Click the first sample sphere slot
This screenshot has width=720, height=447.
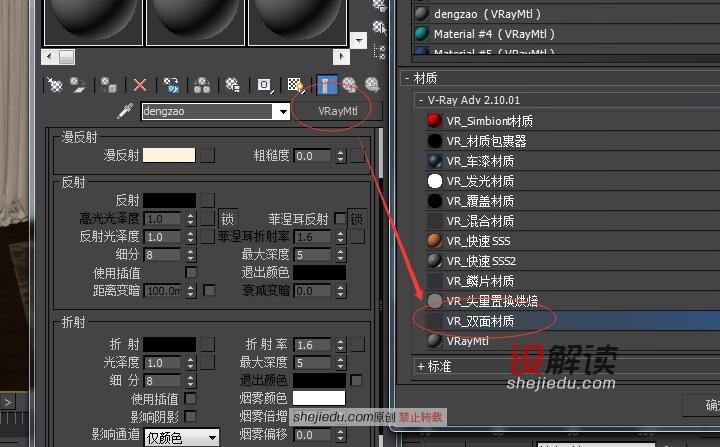point(93,21)
